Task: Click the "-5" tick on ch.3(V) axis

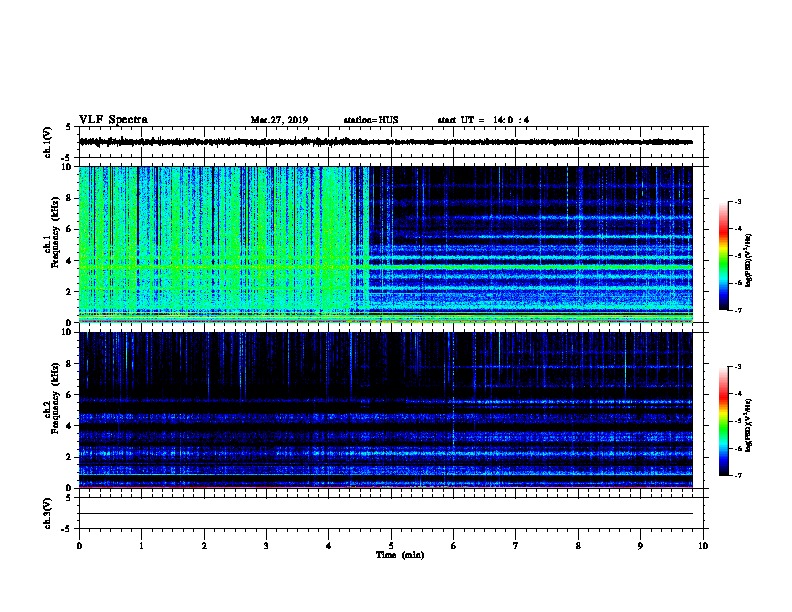Action: (x=66, y=529)
